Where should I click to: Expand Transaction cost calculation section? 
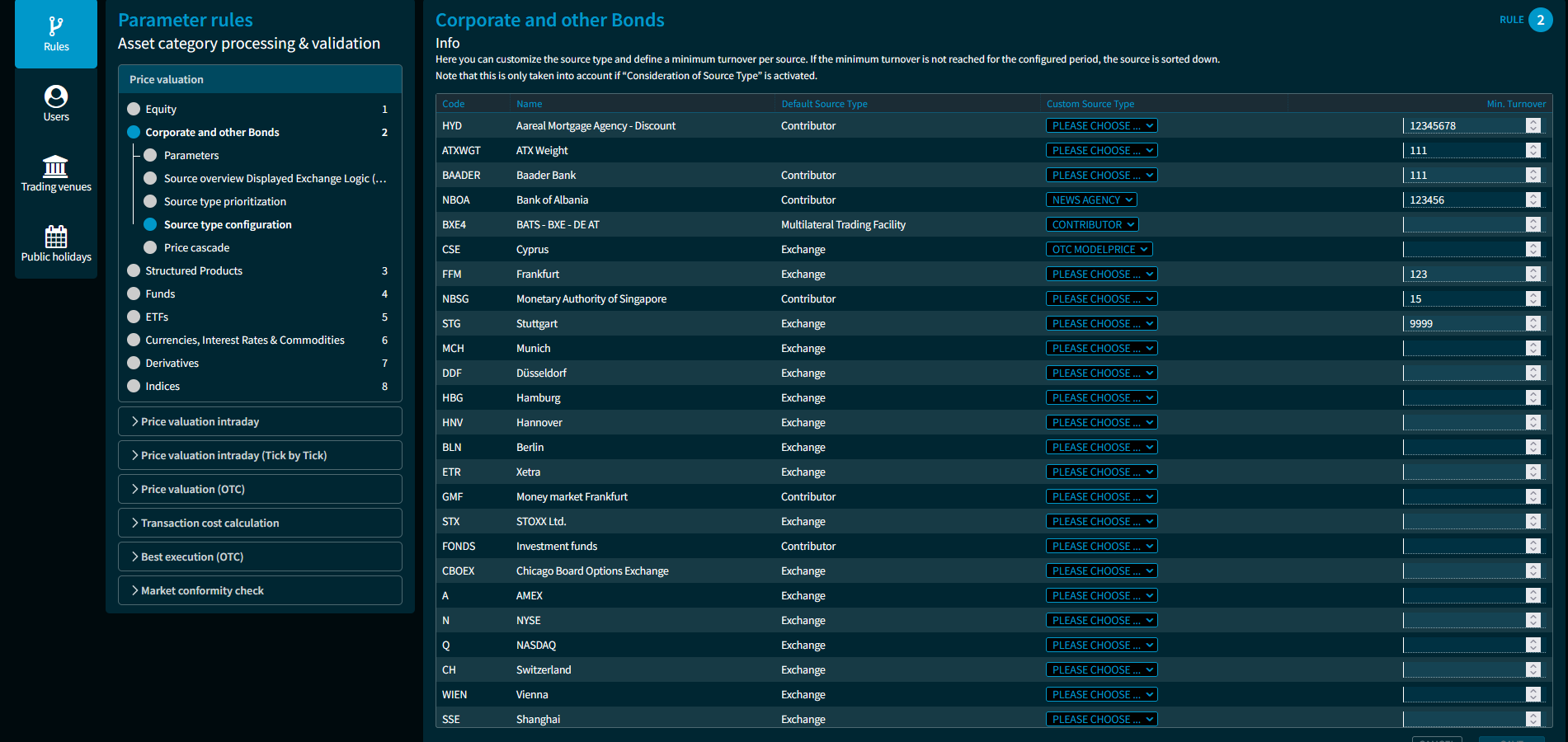(260, 523)
